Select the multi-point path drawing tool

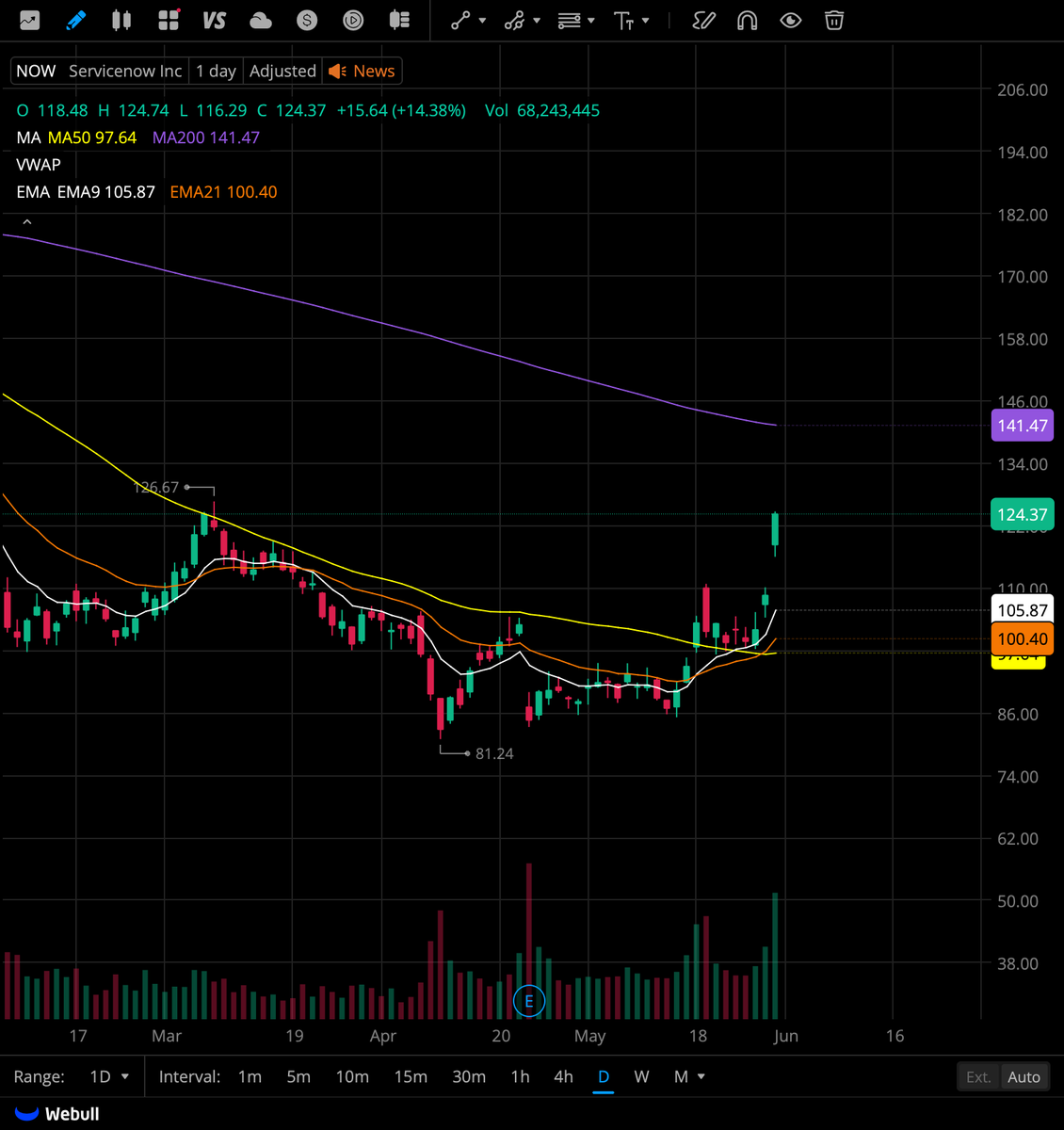pos(514,20)
